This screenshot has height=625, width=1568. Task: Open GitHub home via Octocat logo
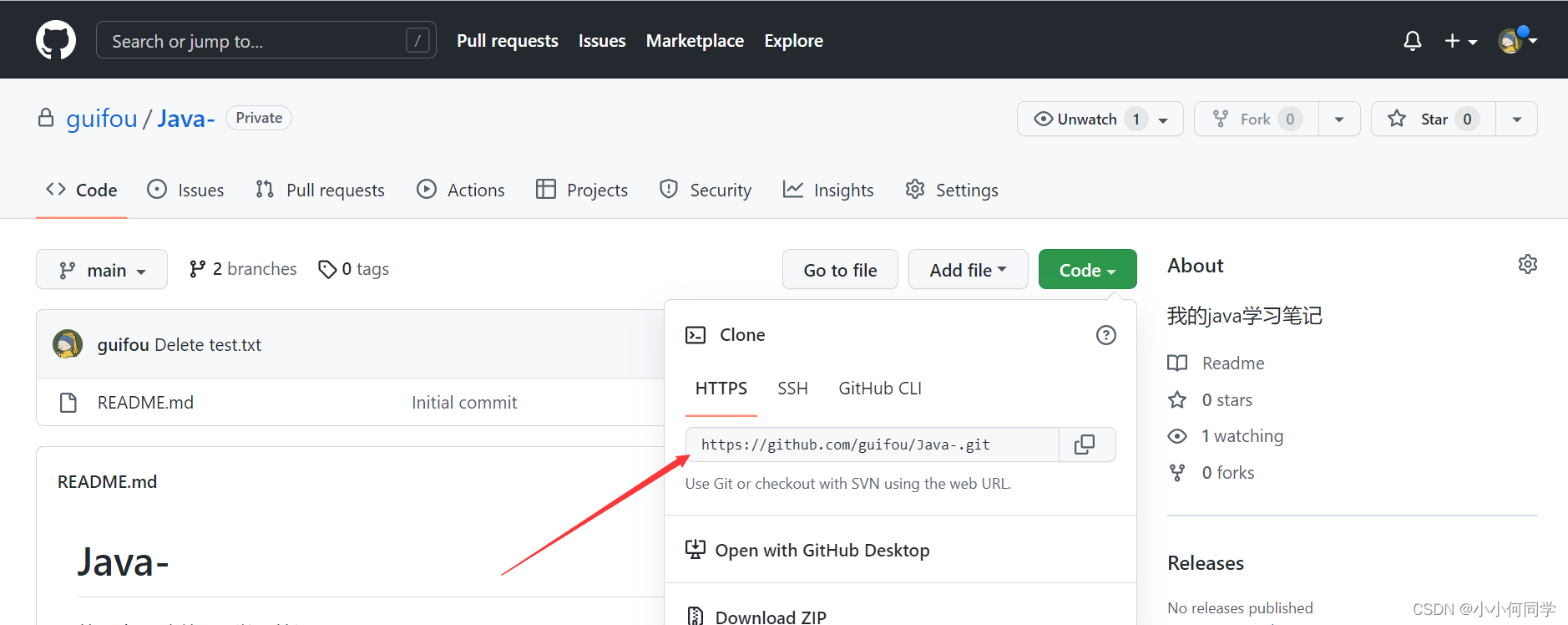tap(56, 40)
